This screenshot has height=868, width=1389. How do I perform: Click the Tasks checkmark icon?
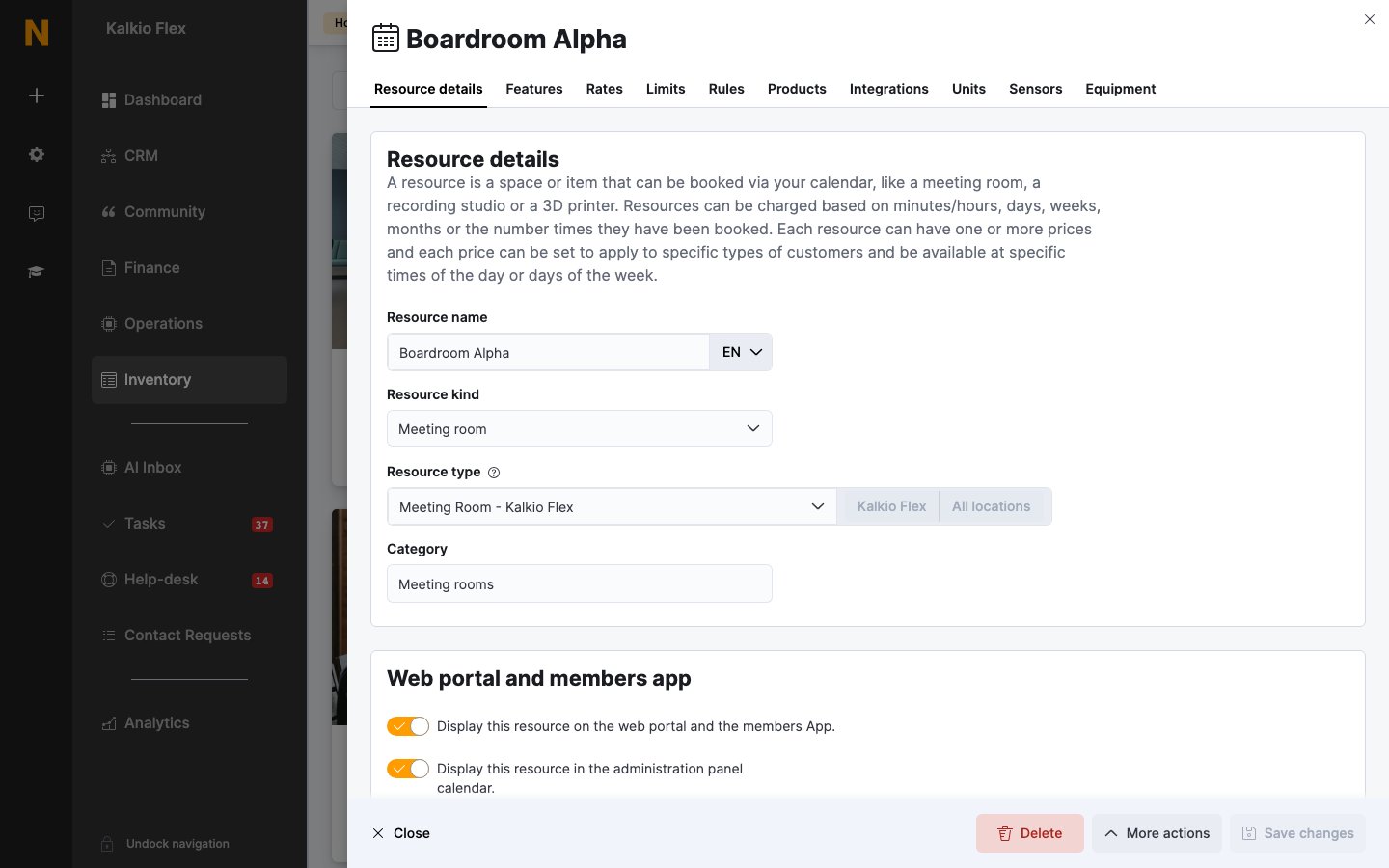pyautogui.click(x=109, y=524)
